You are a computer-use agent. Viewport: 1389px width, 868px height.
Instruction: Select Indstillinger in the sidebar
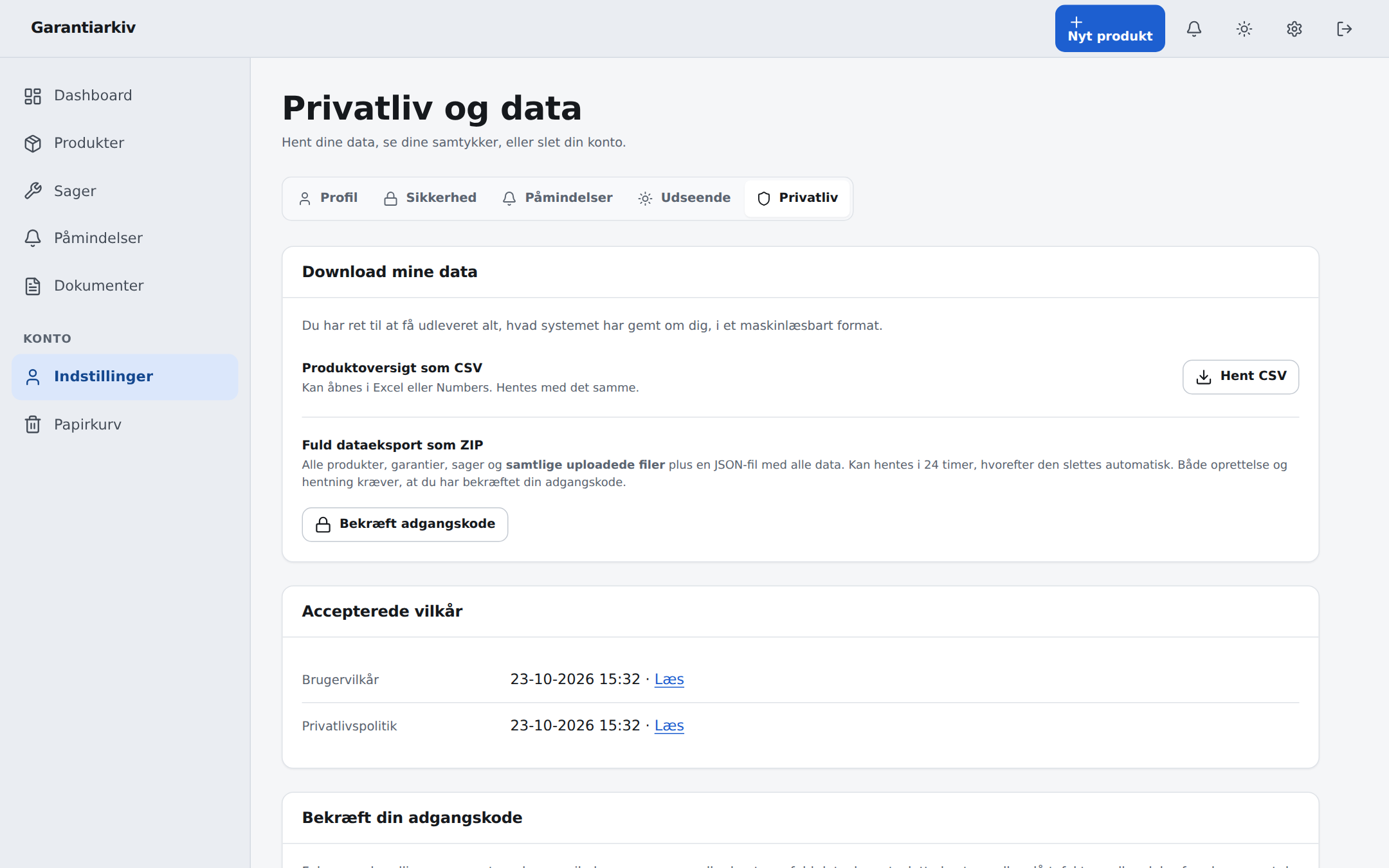click(125, 377)
